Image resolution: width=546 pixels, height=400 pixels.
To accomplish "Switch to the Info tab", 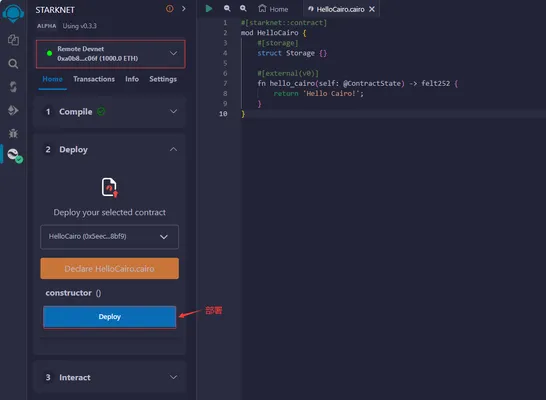I will tap(132, 79).
